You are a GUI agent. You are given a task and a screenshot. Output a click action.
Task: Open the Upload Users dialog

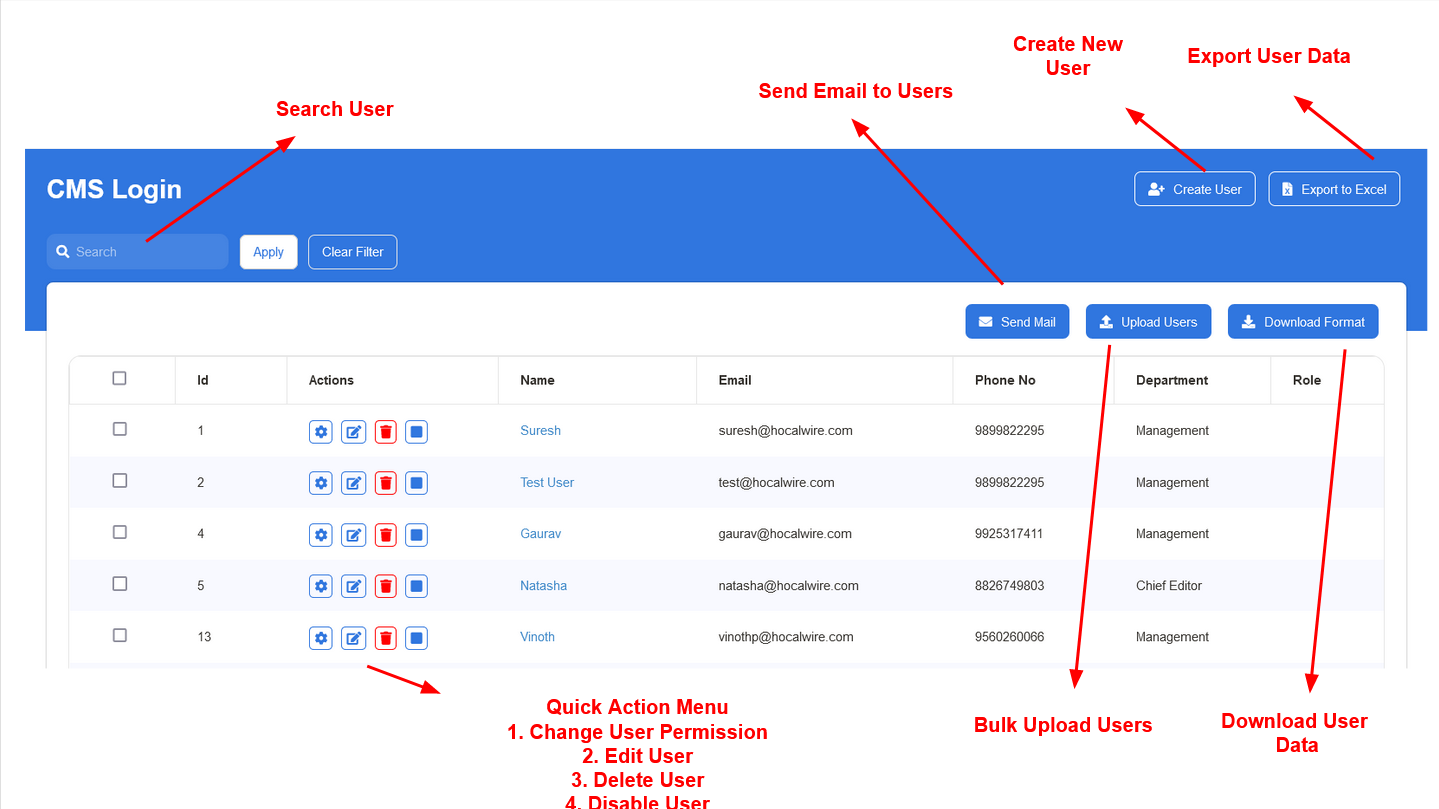pyautogui.click(x=1148, y=322)
